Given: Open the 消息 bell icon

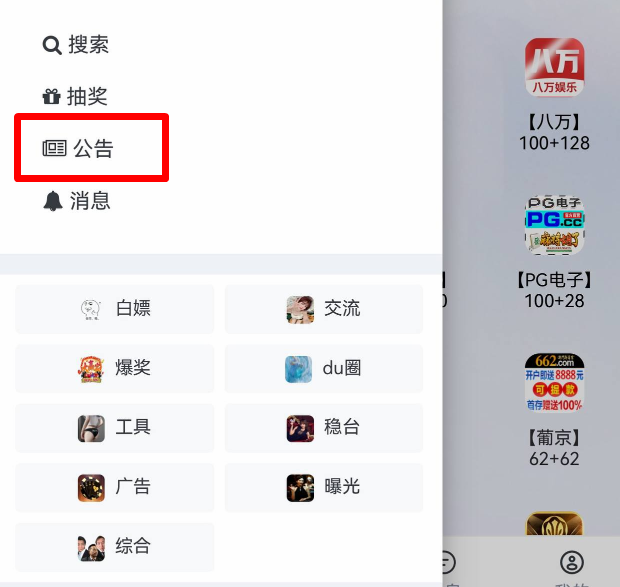Looking at the screenshot, I should point(53,201).
